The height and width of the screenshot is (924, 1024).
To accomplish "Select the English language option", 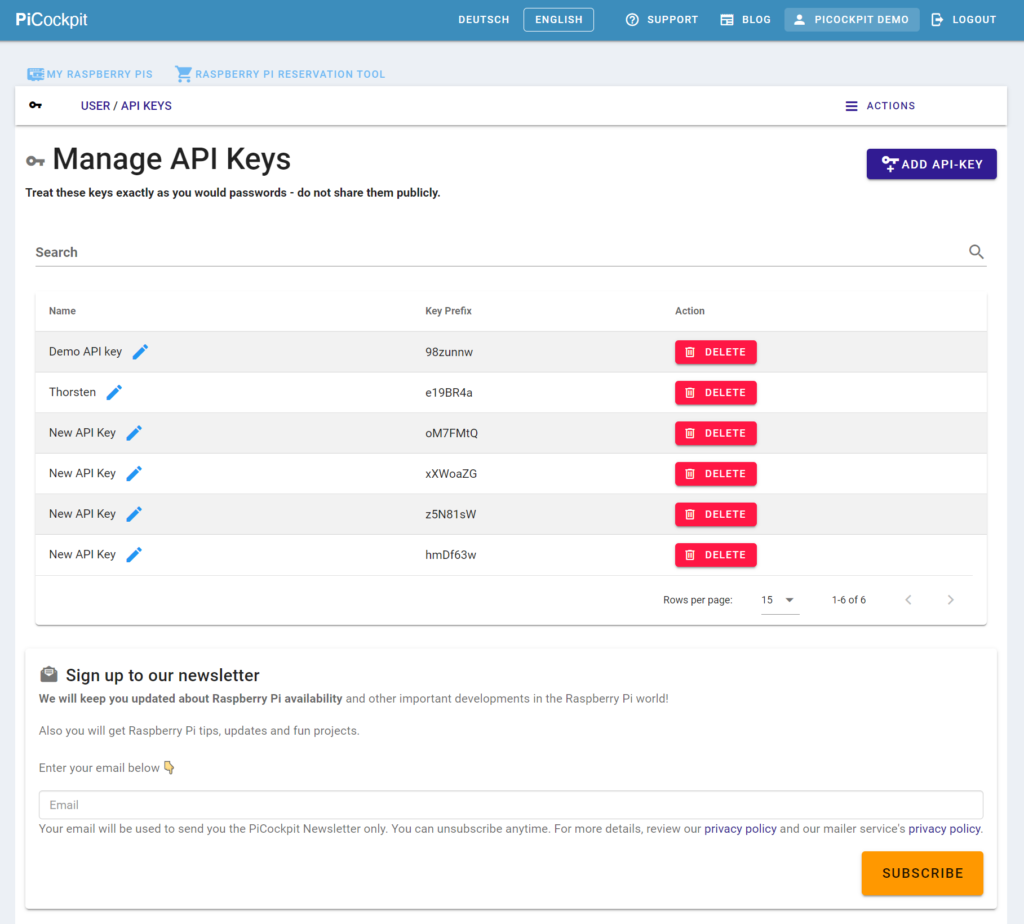I will 558,20.
